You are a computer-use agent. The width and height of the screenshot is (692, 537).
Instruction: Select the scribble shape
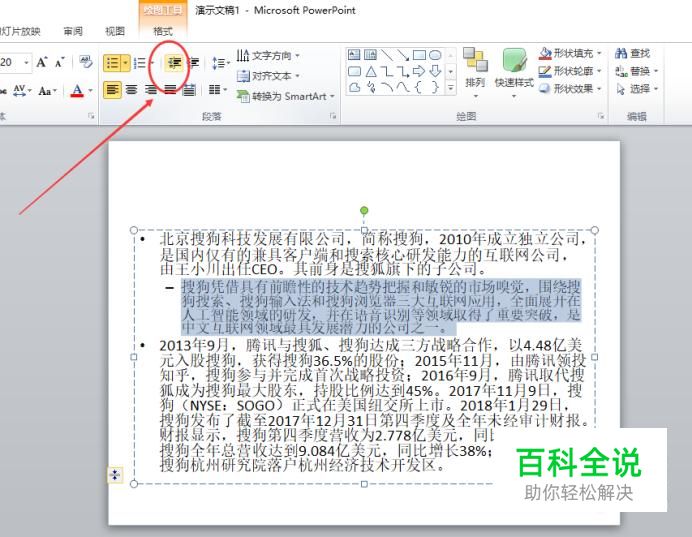tap(371, 87)
